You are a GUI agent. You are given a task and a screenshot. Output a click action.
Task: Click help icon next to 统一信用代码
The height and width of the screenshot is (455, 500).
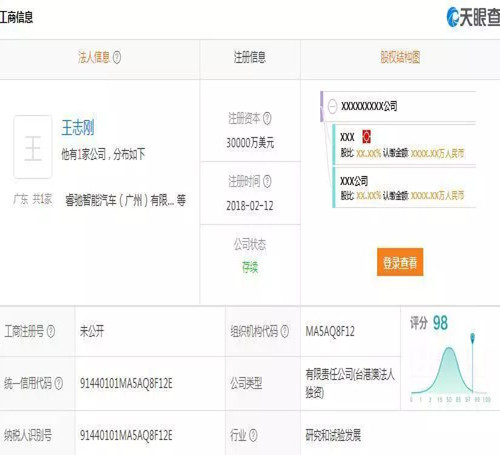click(x=58, y=383)
